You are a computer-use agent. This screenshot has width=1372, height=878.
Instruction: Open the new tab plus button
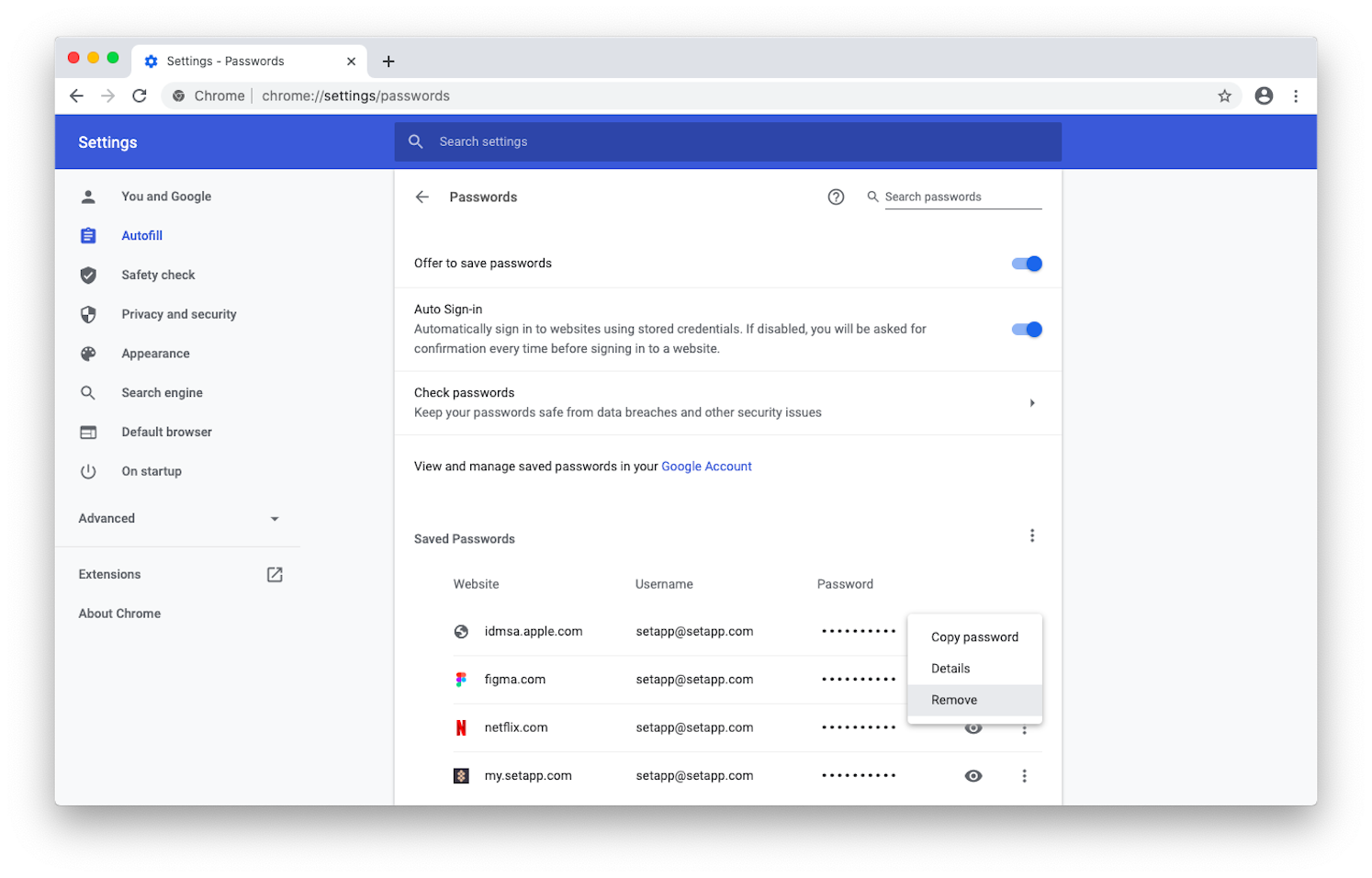click(x=388, y=62)
